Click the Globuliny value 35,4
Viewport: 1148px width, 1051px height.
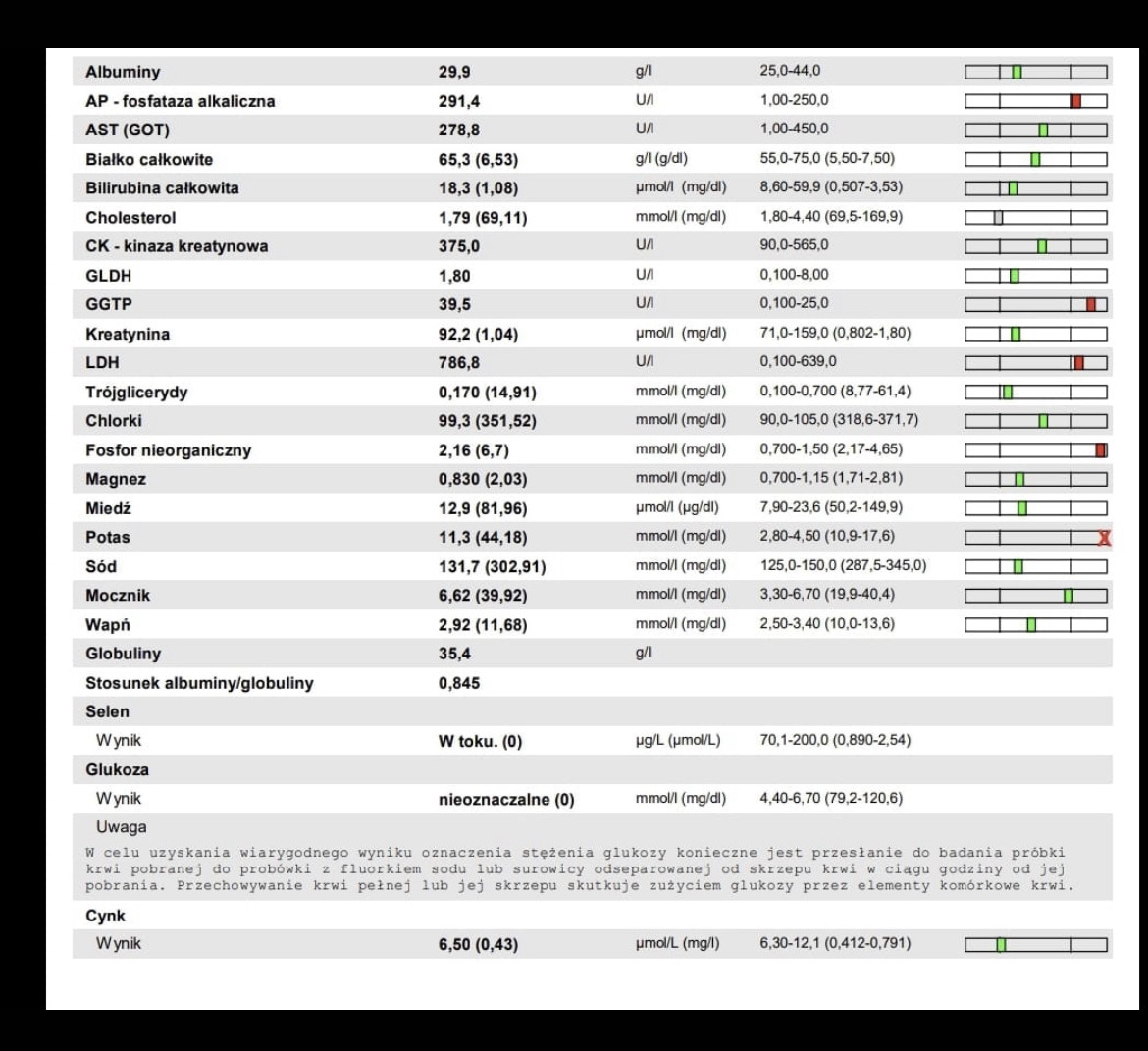(453, 654)
